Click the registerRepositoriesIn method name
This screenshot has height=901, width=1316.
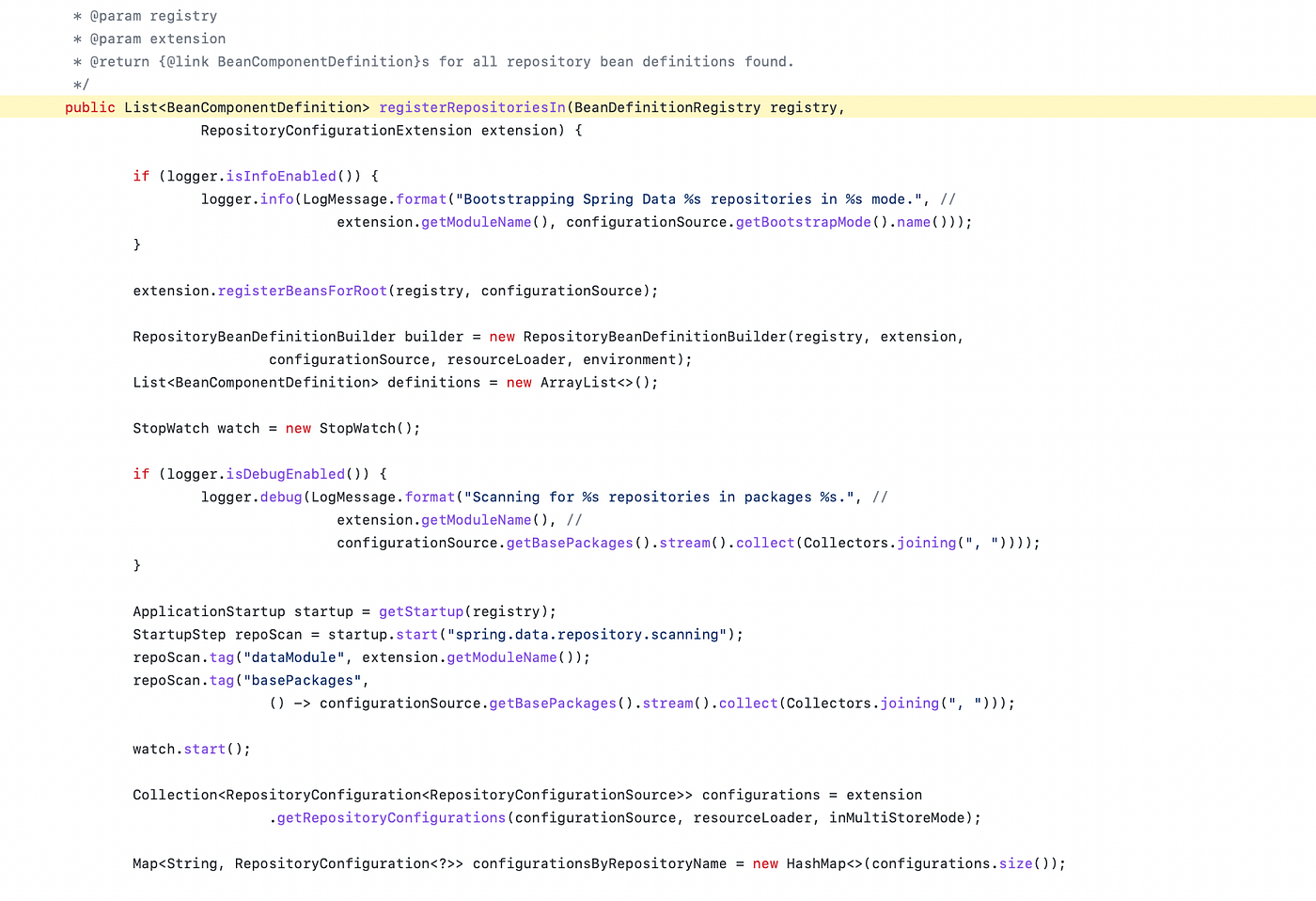[472, 107]
